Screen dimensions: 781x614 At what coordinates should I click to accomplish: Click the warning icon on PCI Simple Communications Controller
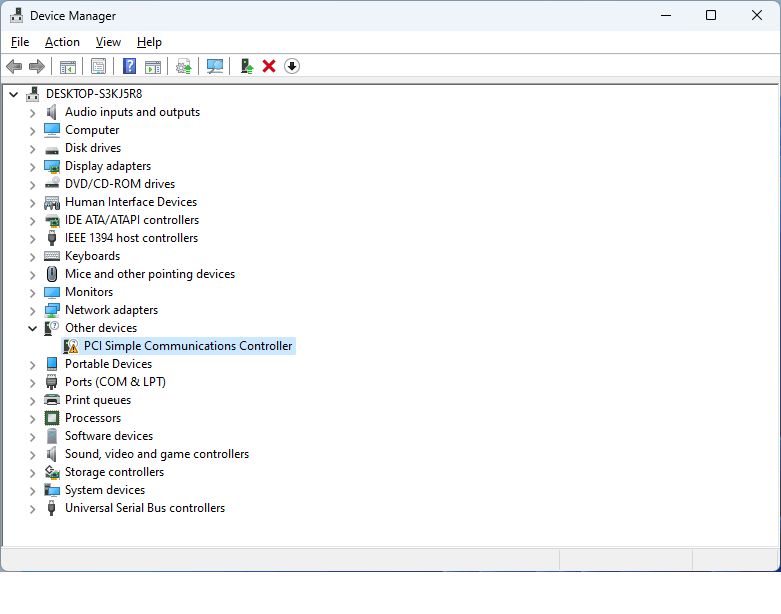[x=71, y=346]
